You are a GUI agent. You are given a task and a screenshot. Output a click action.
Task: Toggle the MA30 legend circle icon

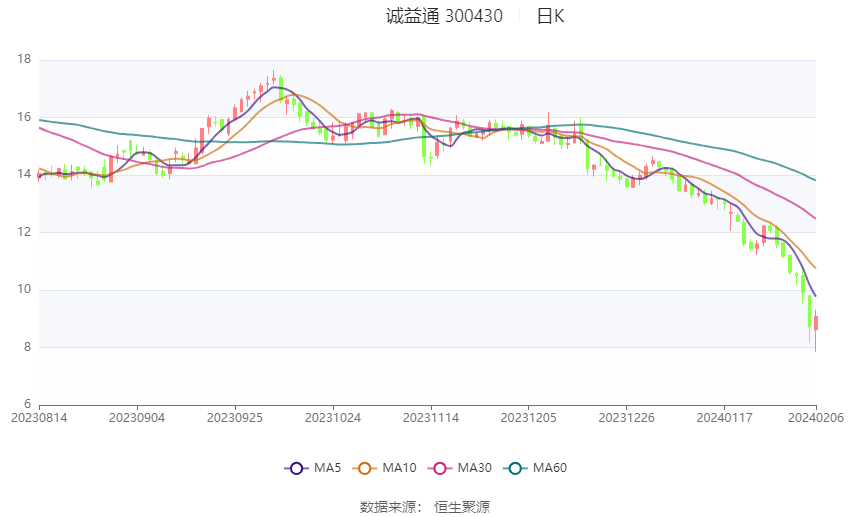[440, 468]
